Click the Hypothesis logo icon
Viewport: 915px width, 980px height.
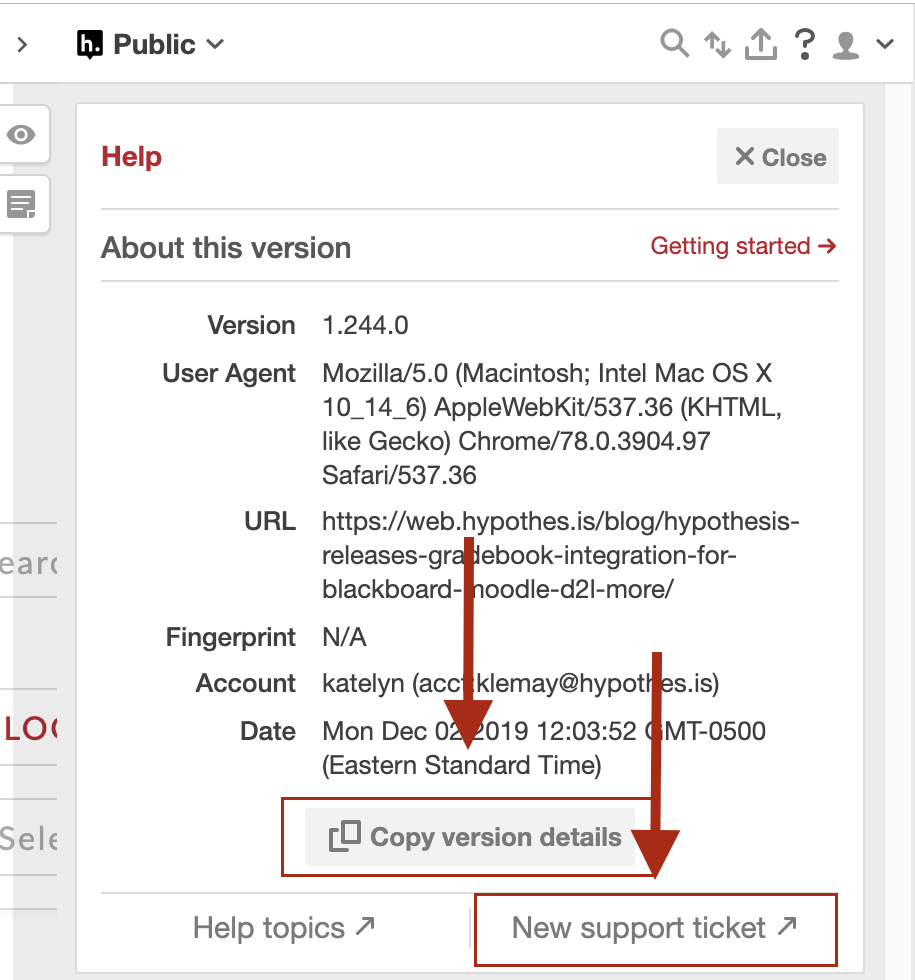[89, 44]
